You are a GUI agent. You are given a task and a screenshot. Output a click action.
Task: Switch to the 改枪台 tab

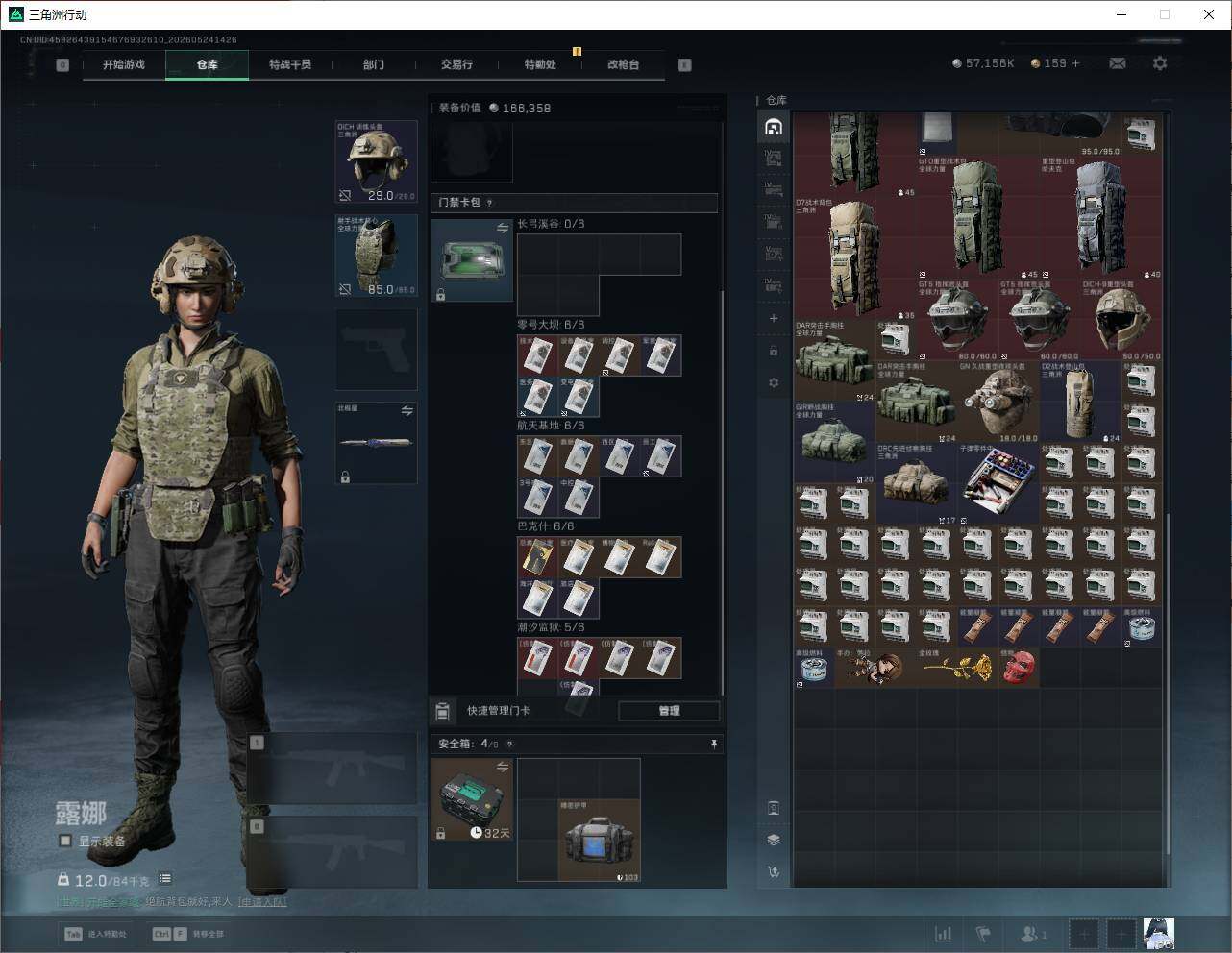pos(623,64)
